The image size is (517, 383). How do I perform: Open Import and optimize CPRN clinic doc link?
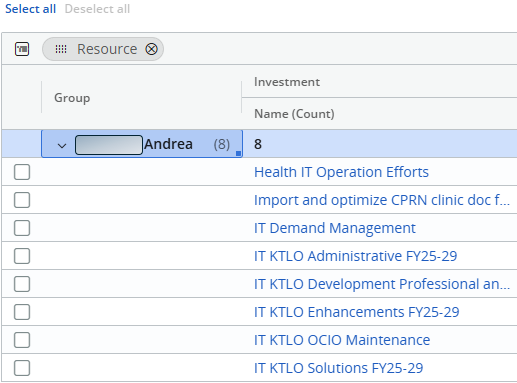click(x=382, y=200)
